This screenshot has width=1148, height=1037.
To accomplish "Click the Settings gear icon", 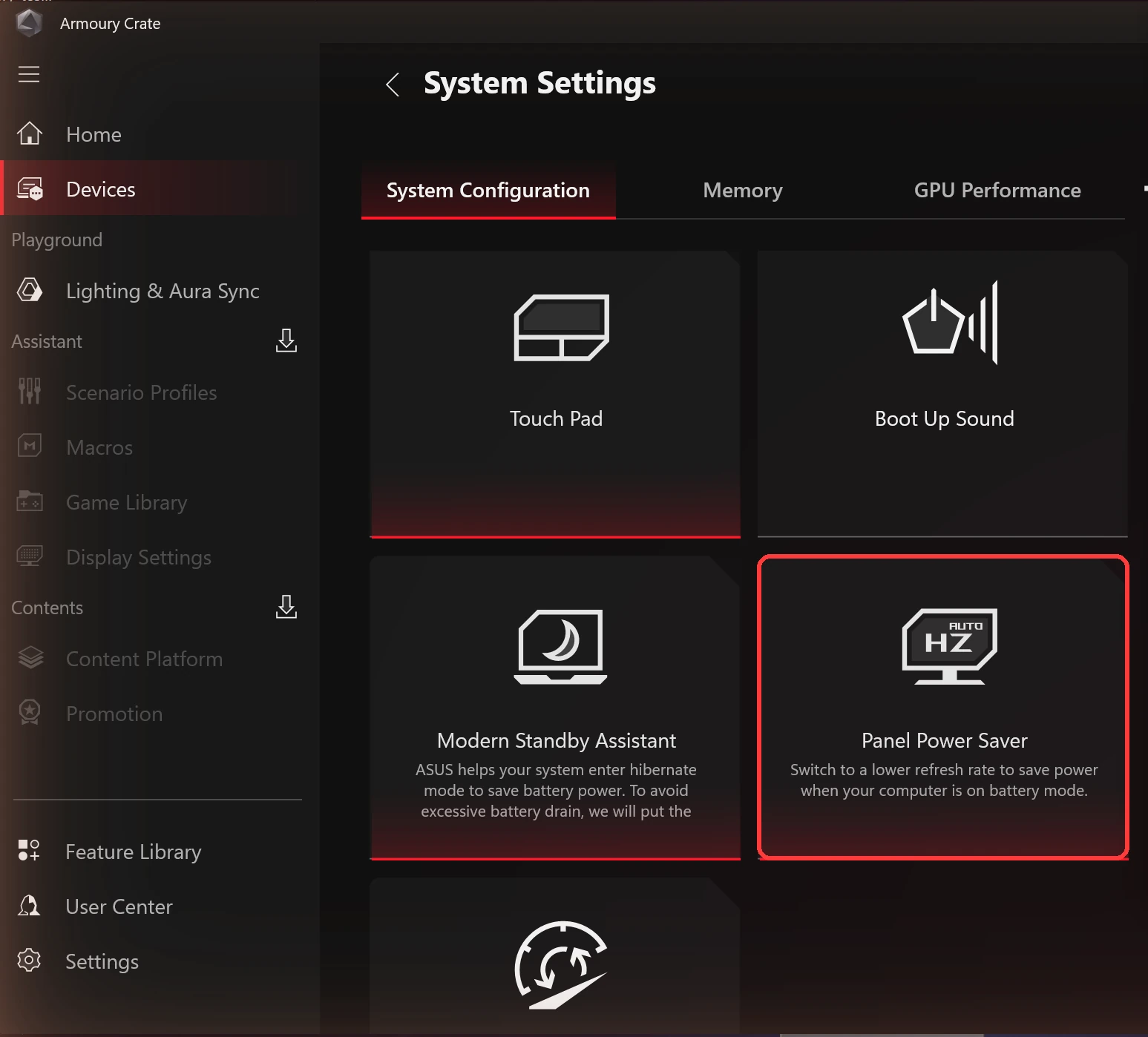I will click(x=29, y=960).
